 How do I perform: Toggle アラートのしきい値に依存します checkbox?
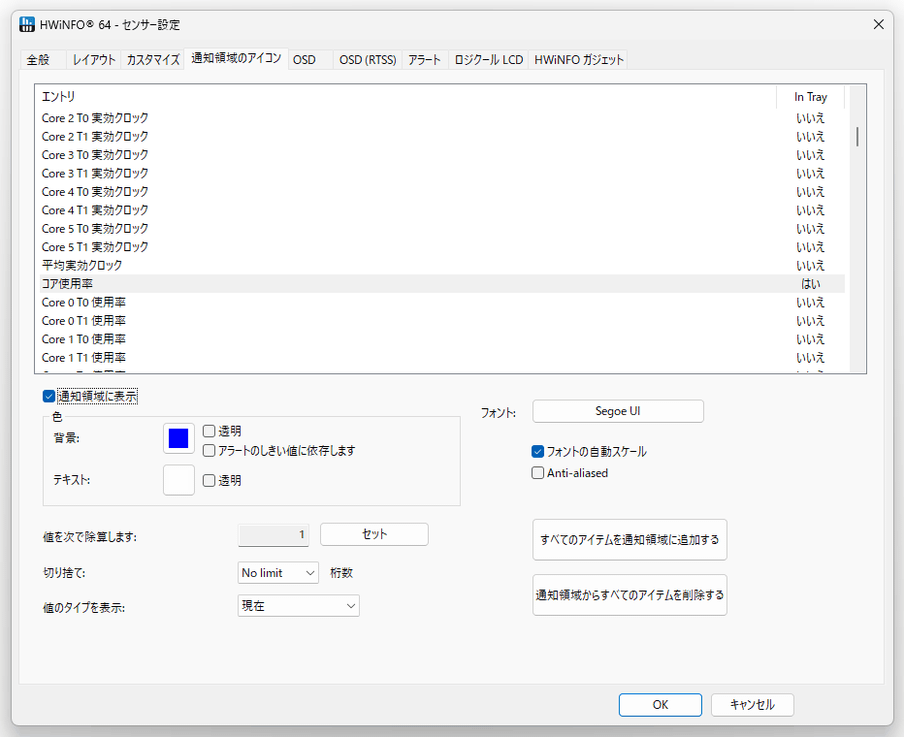point(209,450)
